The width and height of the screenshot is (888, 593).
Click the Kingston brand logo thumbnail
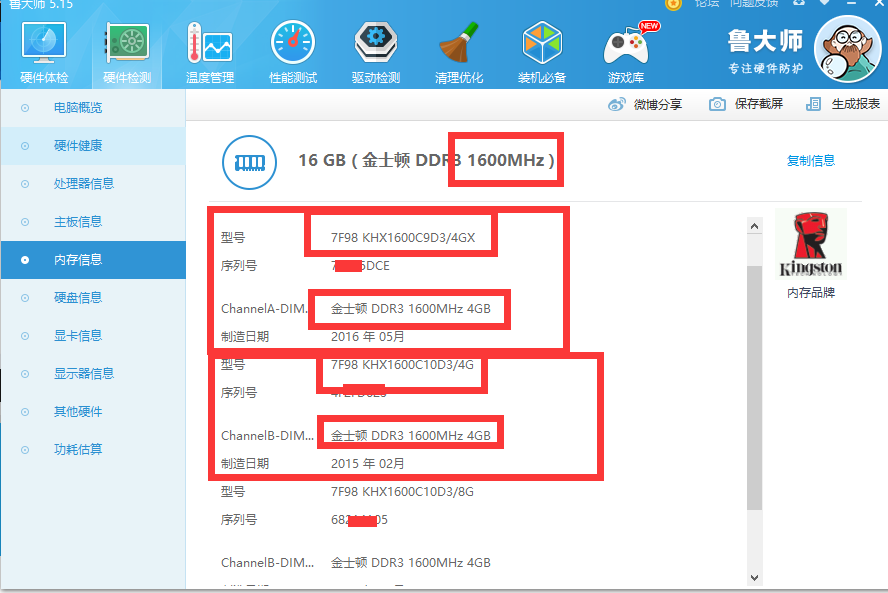point(811,244)
